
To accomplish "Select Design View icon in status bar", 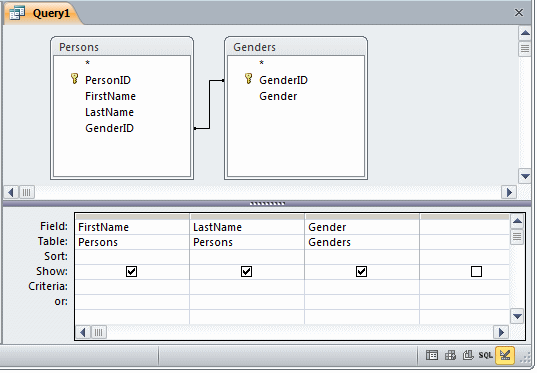I will [505, 356].
